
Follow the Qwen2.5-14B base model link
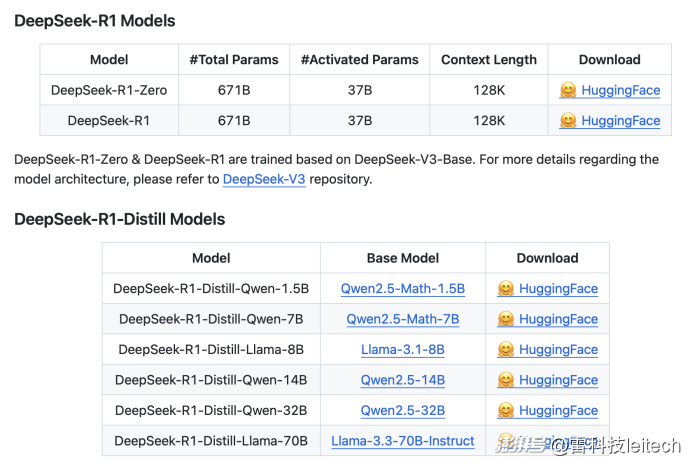(402, 380)
